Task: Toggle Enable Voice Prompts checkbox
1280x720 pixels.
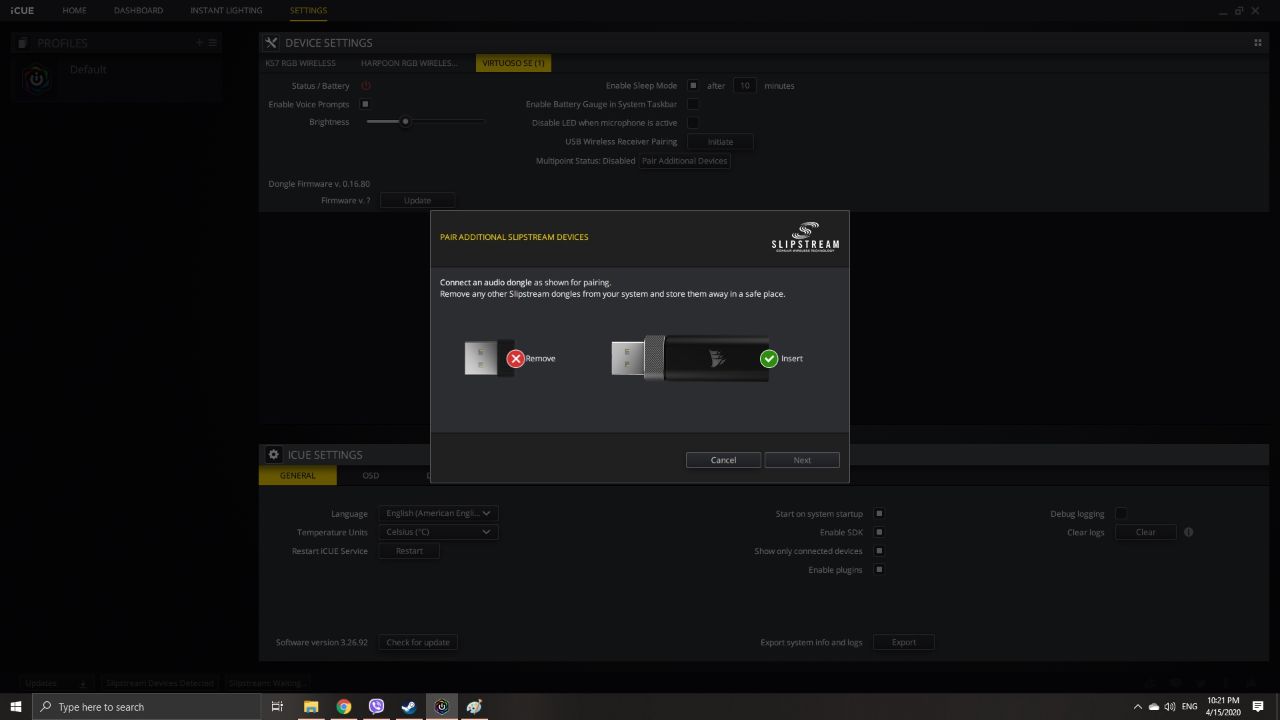Action: [x=365, y=104]
